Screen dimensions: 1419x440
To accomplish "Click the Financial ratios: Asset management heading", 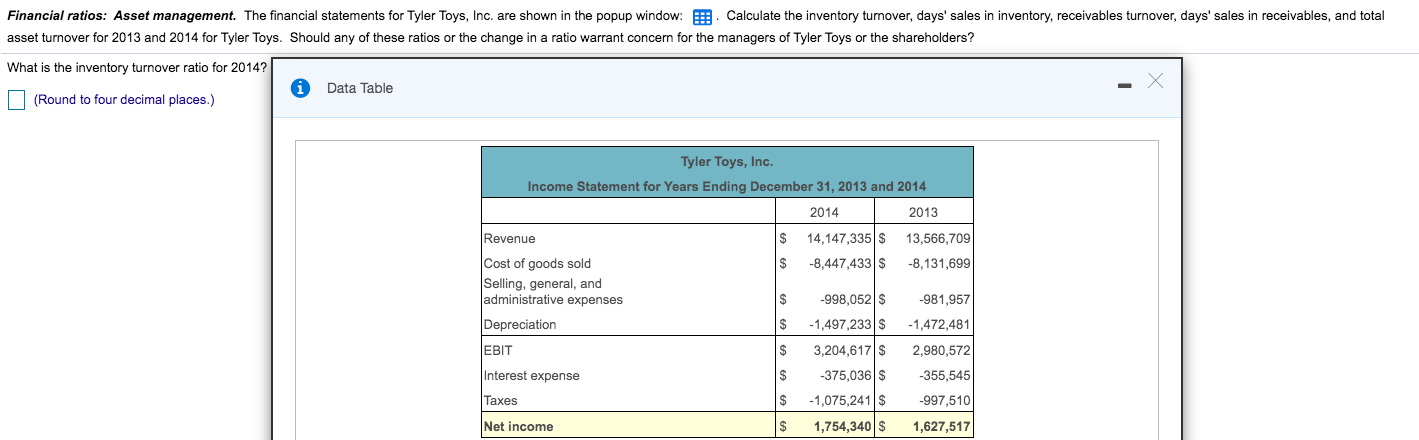I will [122, 17].
